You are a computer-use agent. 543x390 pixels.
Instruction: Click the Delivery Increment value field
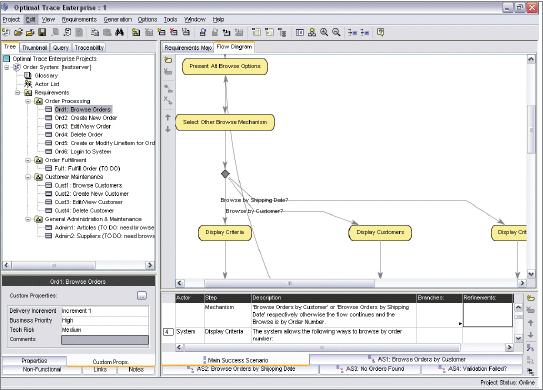[105, 311]
